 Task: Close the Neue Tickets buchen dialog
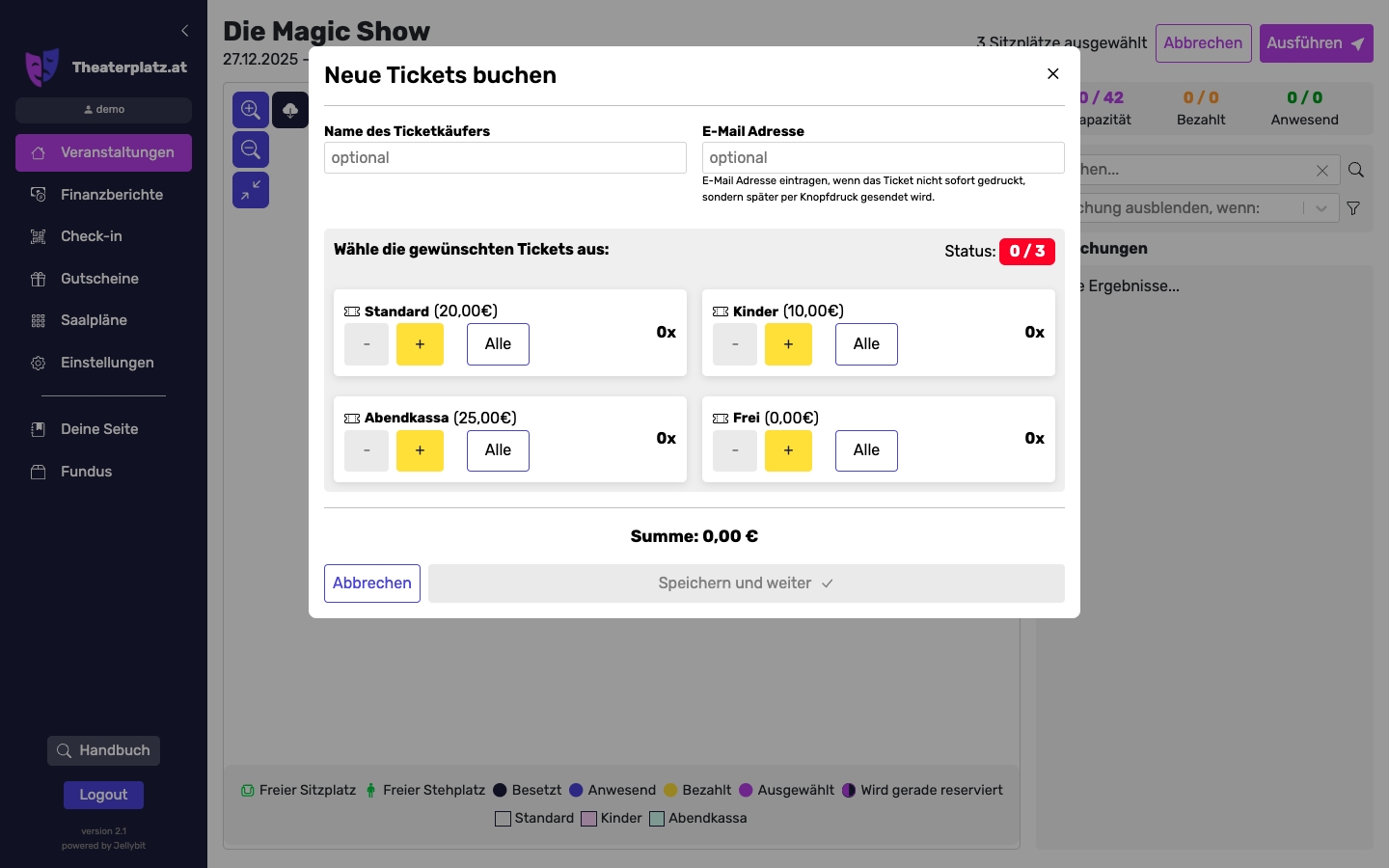click(x=1053, y=74)
